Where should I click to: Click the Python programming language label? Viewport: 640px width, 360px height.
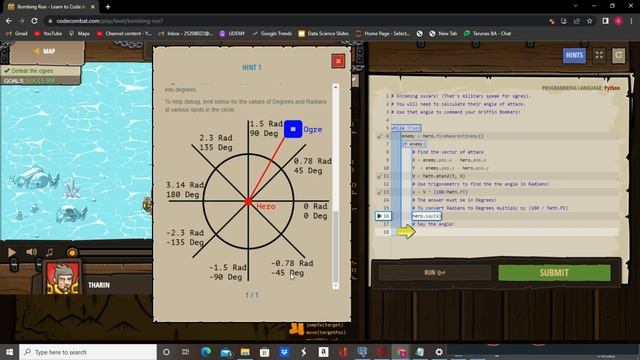click(x=611, y=88)
